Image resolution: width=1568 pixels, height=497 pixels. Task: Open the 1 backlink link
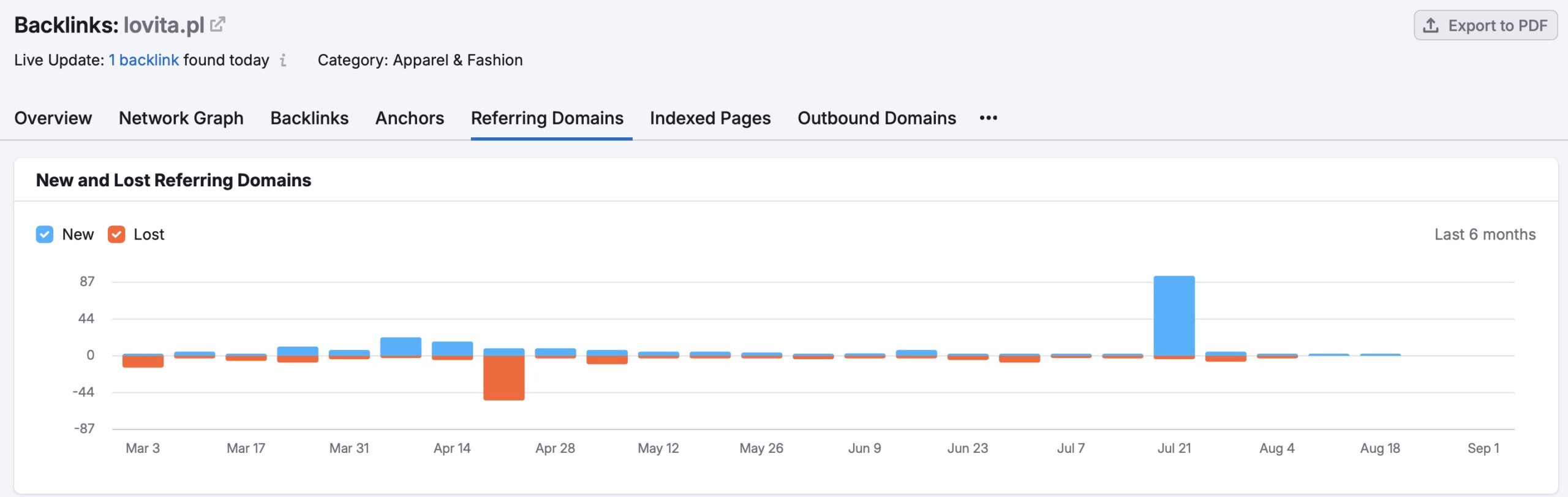144,60
